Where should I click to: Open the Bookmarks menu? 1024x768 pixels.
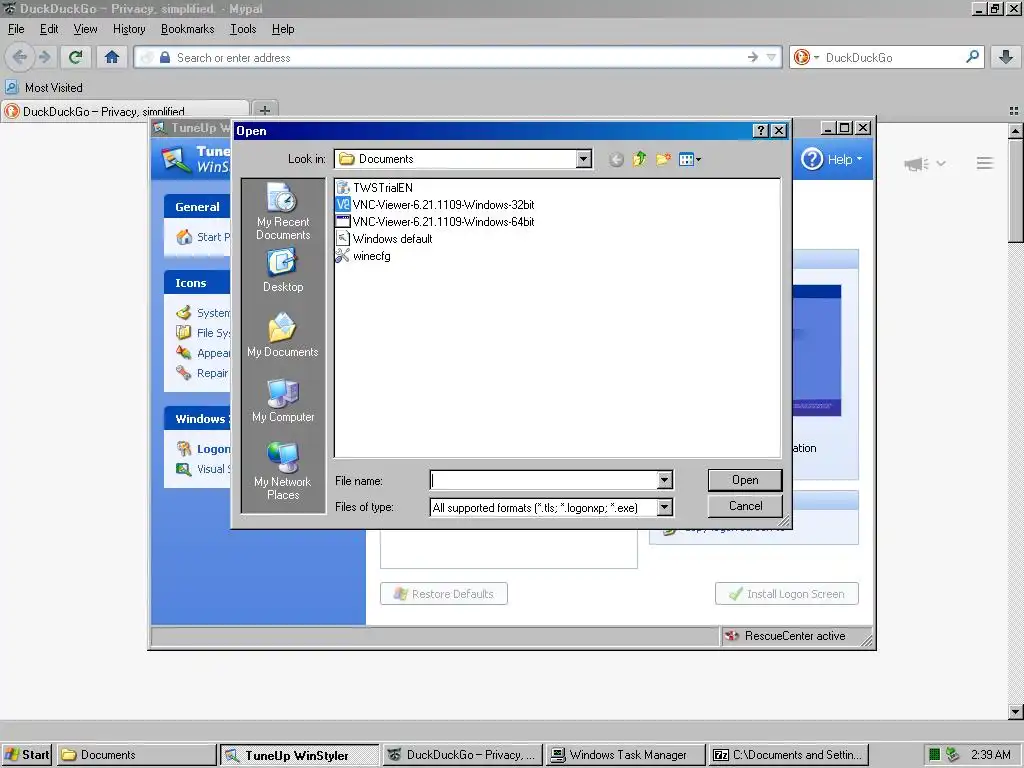pos(187,29)
